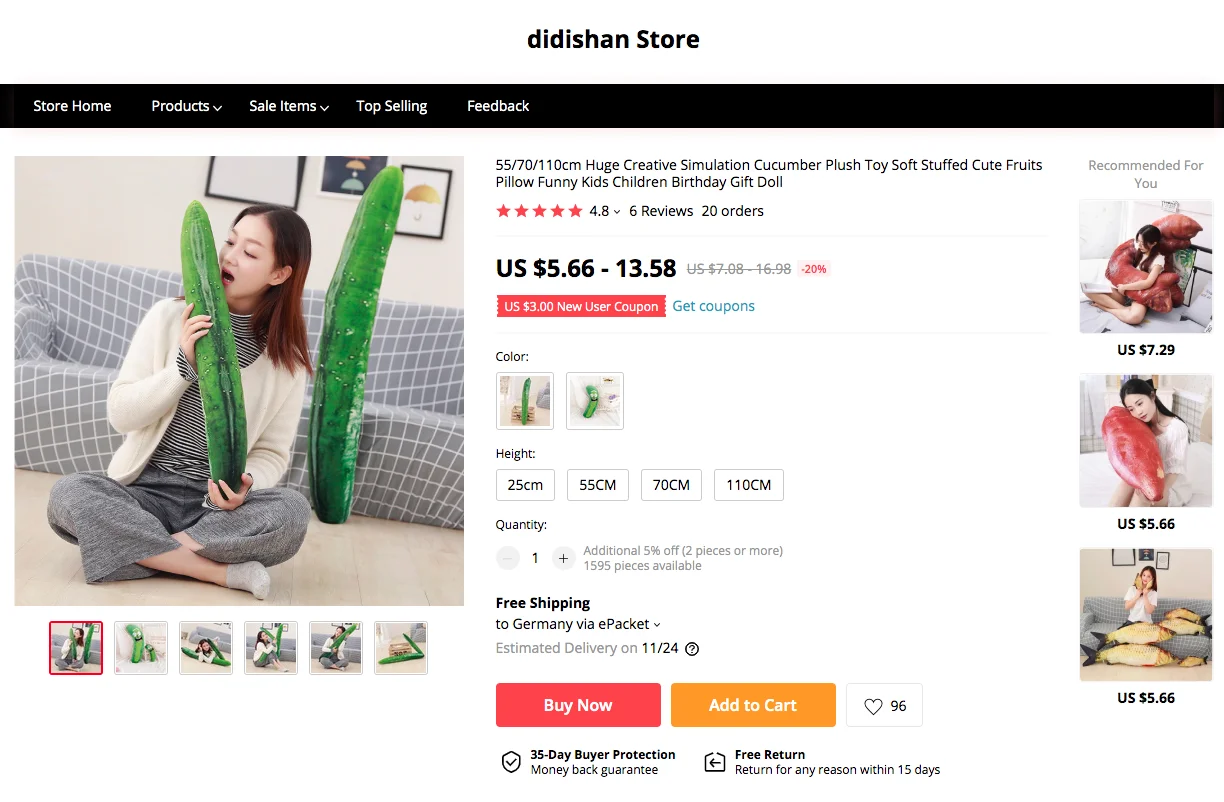The height and width of the screenshot is (802, 1224).
Task: Click the wishlist heart icon
Action: coord(873,706)
